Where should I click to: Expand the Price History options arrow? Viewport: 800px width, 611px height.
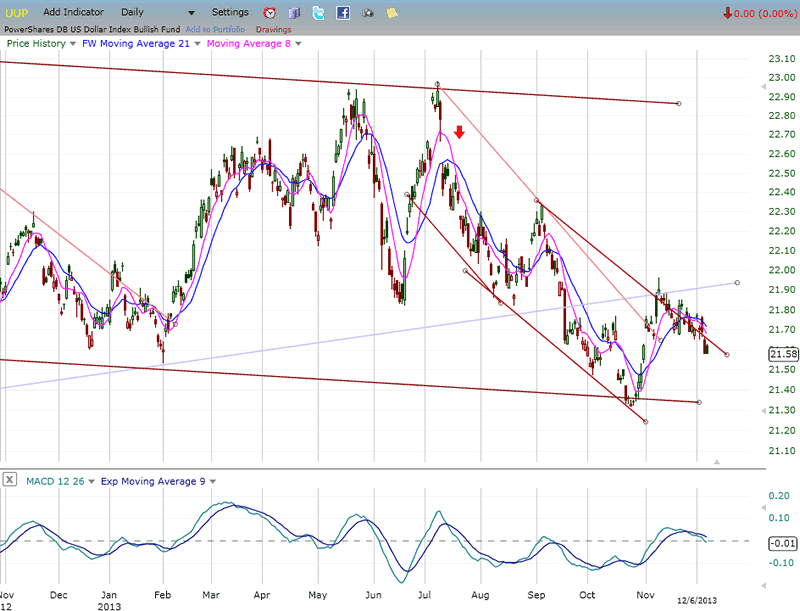[72, 44]
